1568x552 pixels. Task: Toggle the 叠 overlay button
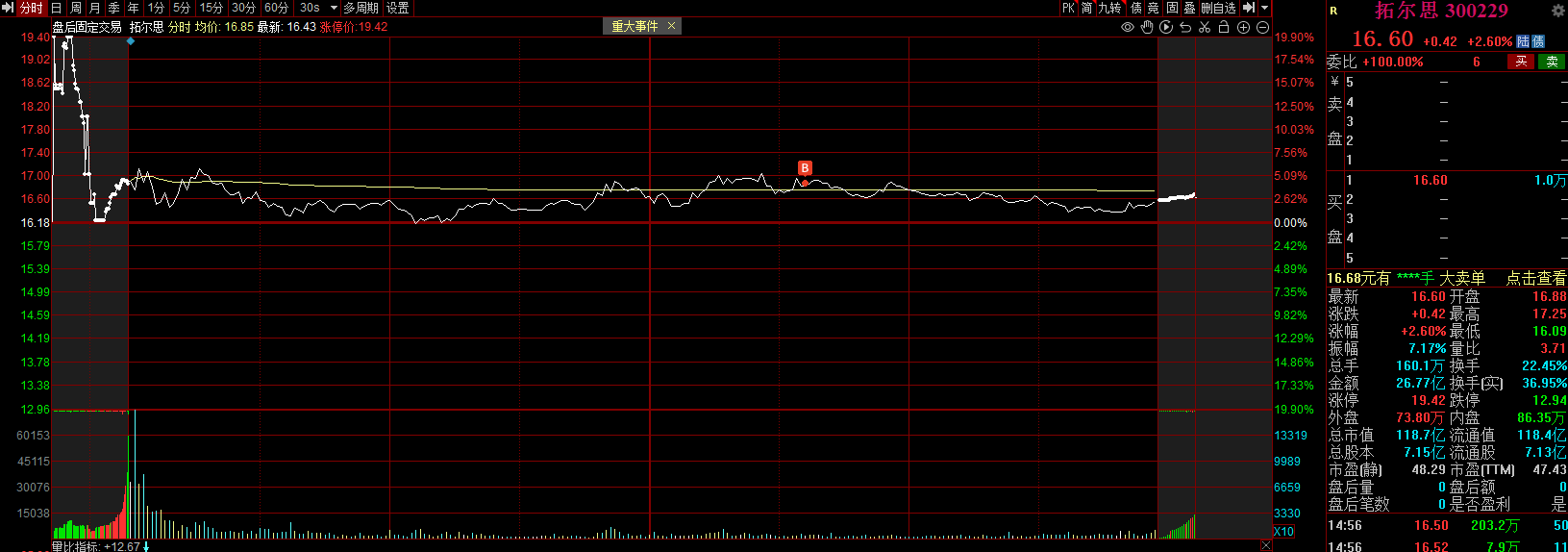click(x=1189, y=8)
